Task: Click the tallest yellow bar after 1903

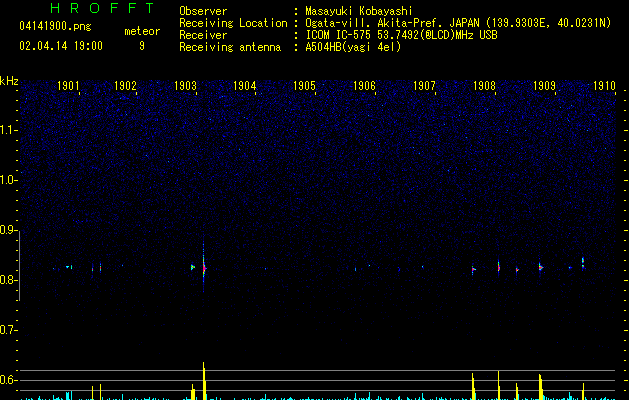Action: (x=204, y=381)
